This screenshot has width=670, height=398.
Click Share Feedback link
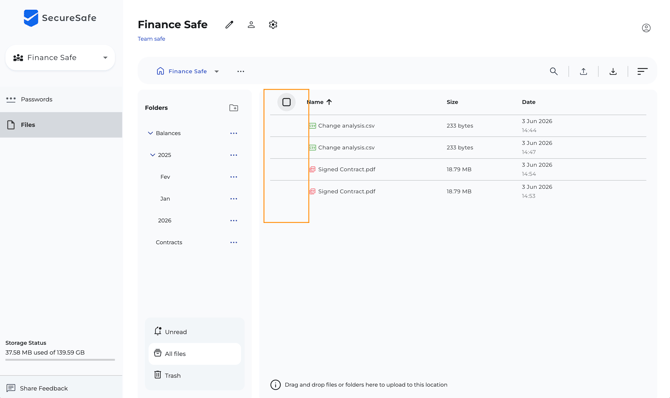tap(37, 388)
